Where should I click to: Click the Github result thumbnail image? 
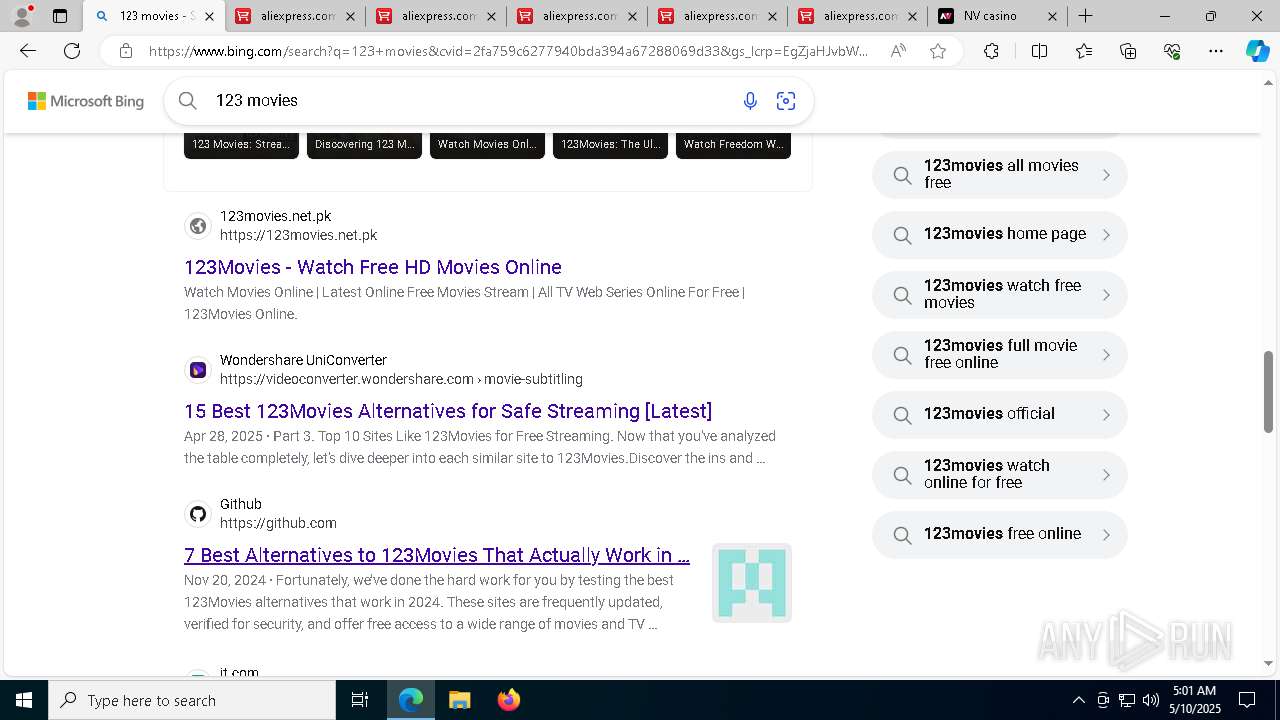click(752, 583)
